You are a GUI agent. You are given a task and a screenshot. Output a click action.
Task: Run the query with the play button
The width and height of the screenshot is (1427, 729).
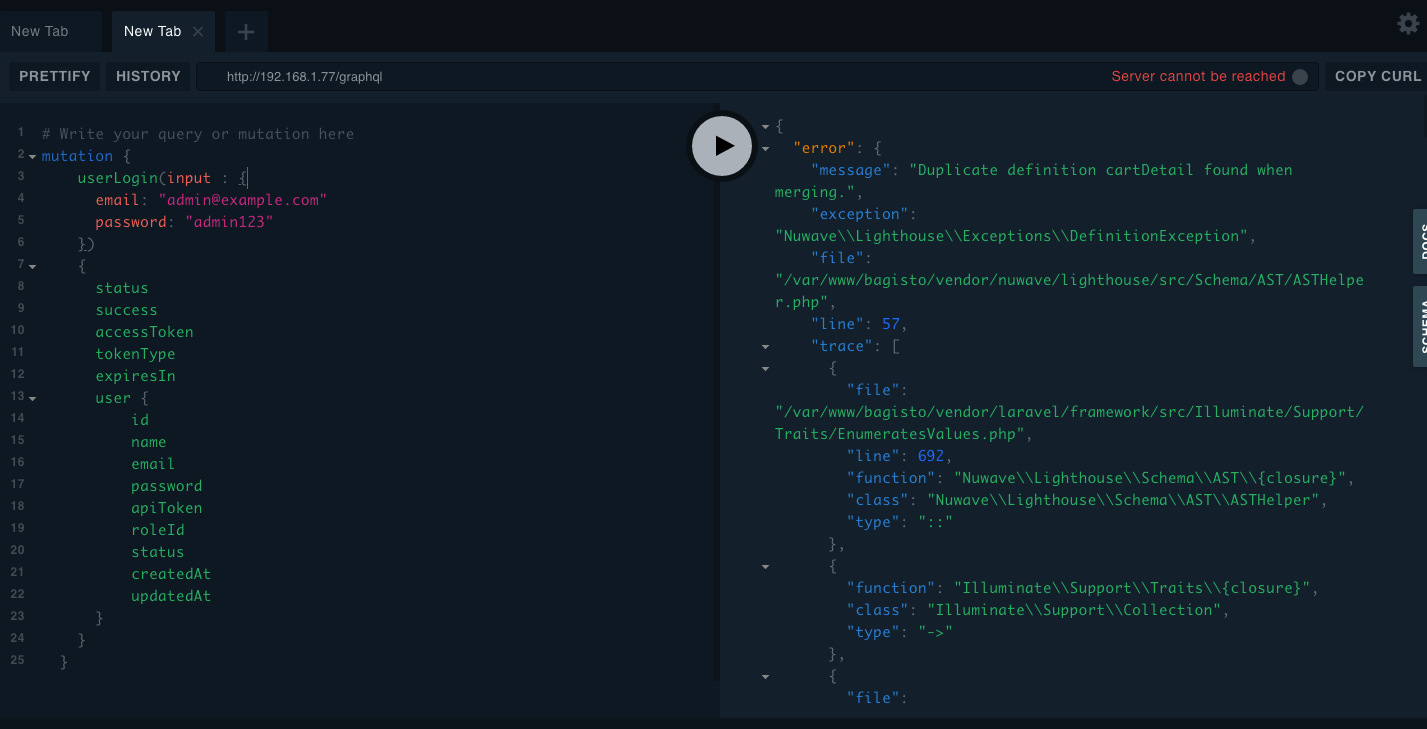(x=722, y=146)
